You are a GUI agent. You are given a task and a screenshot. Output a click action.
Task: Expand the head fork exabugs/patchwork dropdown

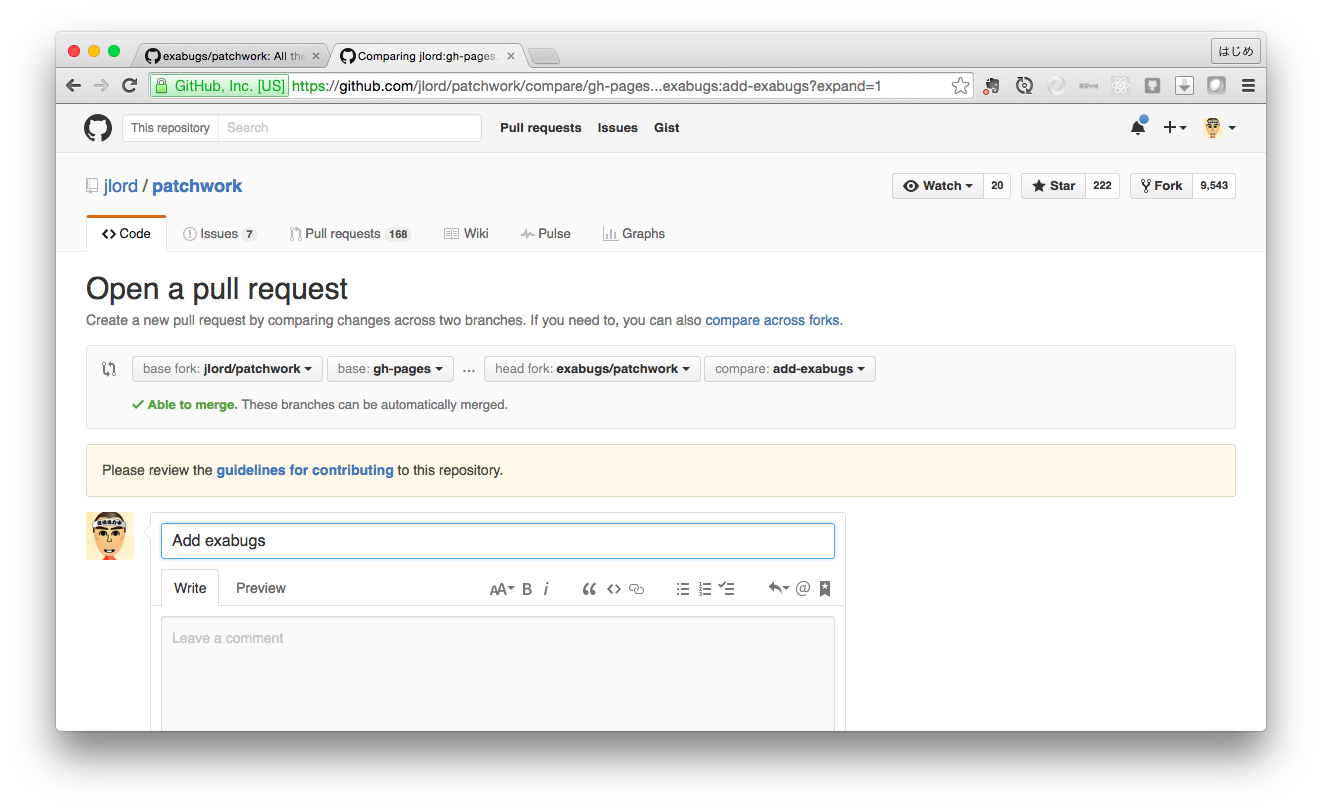(592, 369)
